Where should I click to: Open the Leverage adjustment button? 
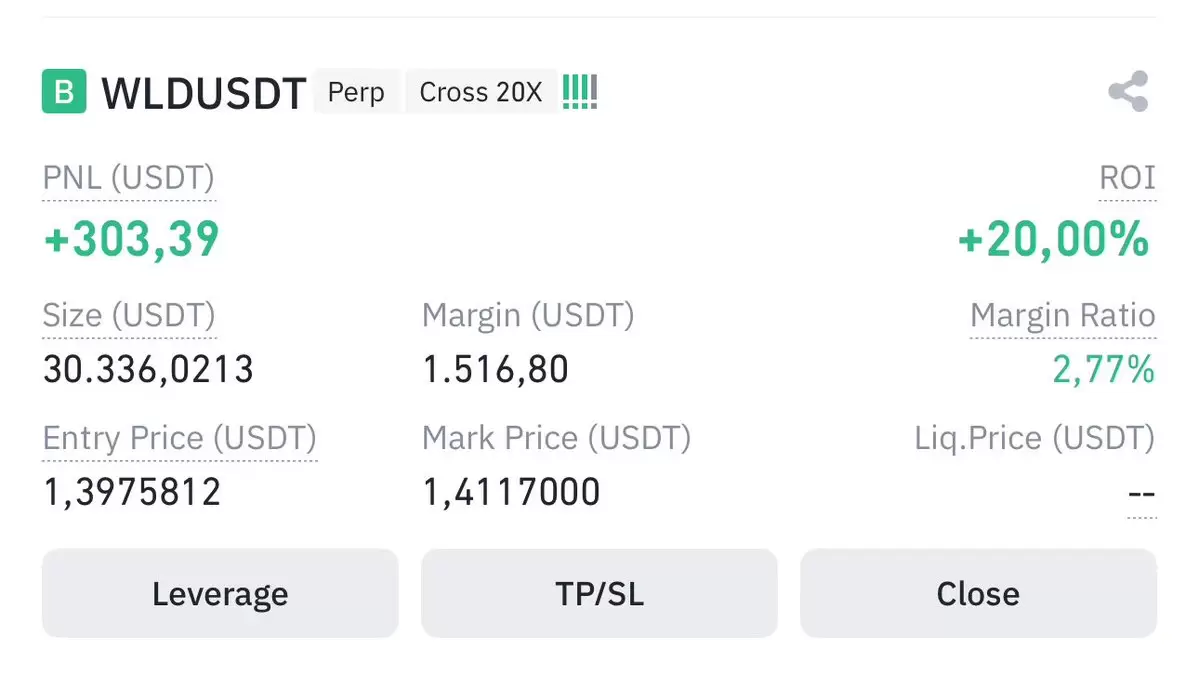pyautogui.click(x=220, y=593)
